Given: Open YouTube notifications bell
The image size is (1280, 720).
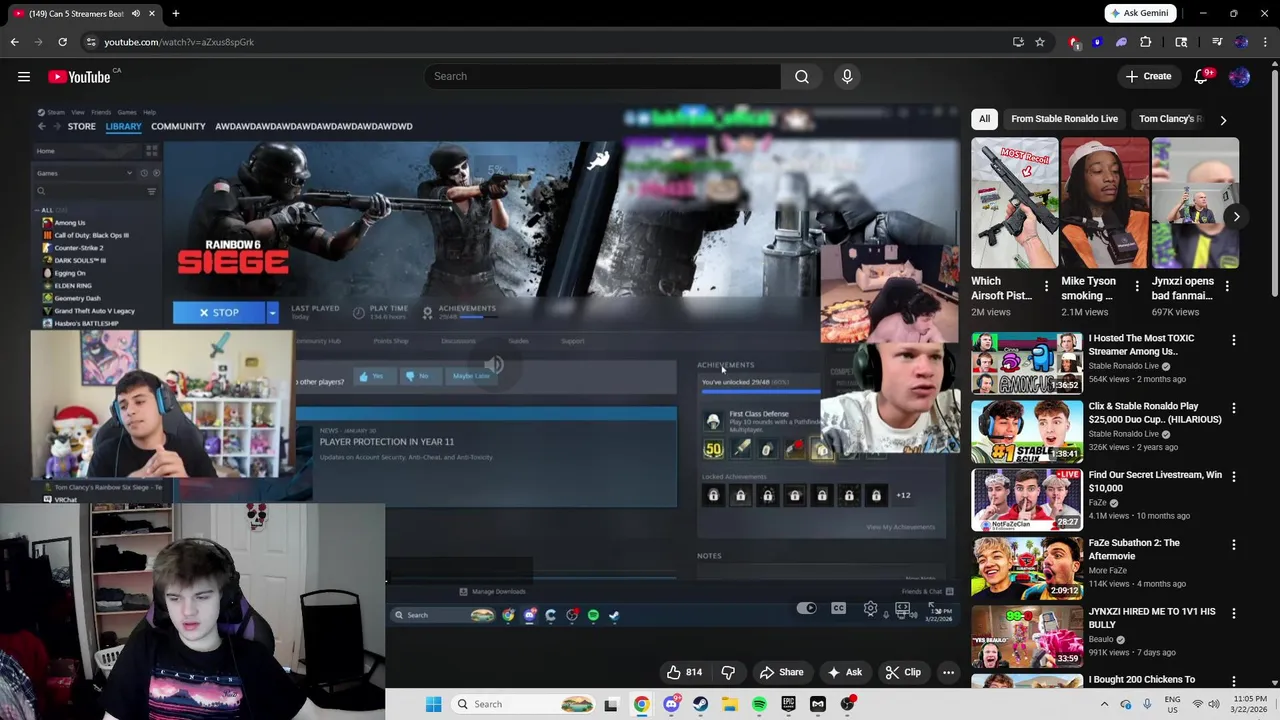Looking at the screenshot, I should coord(1201,76).
